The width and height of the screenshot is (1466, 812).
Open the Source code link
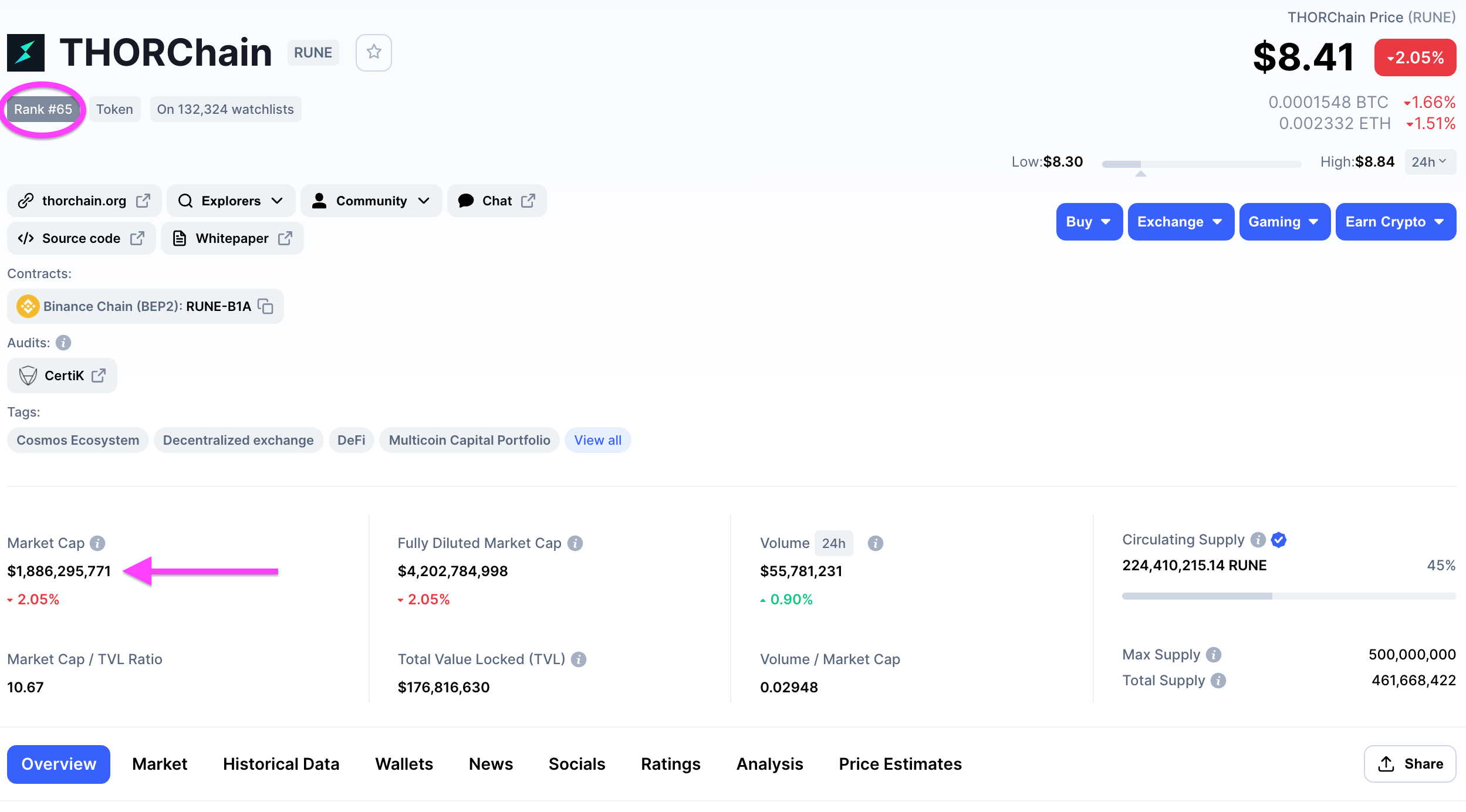(82, 239)
